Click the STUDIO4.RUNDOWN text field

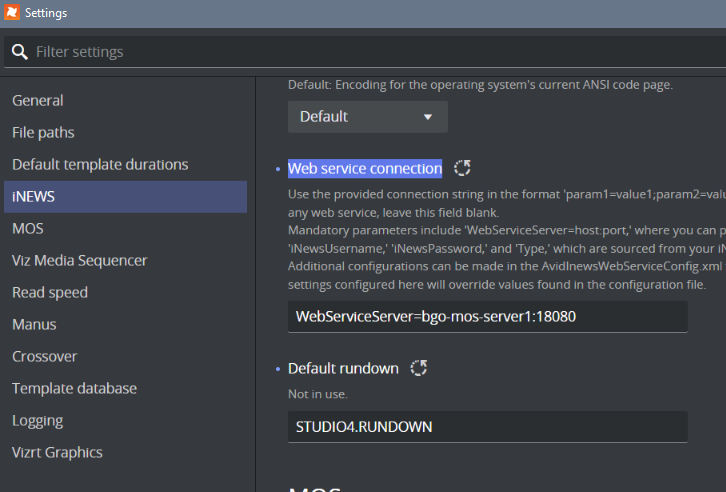click(x=487, y=427)
